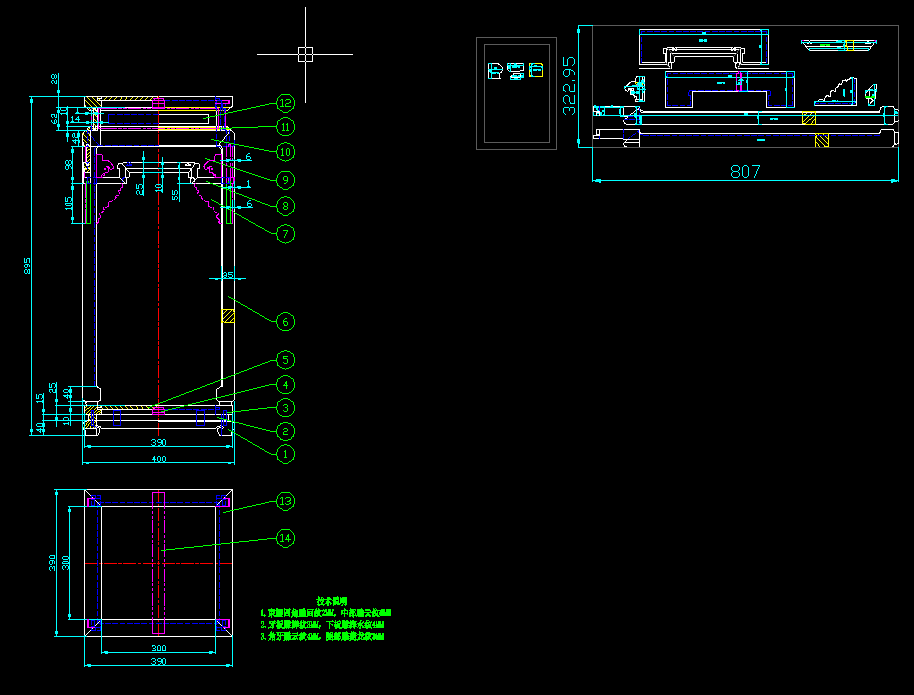Select part balloon number 9
914x695 pixels.
point(285,180)
